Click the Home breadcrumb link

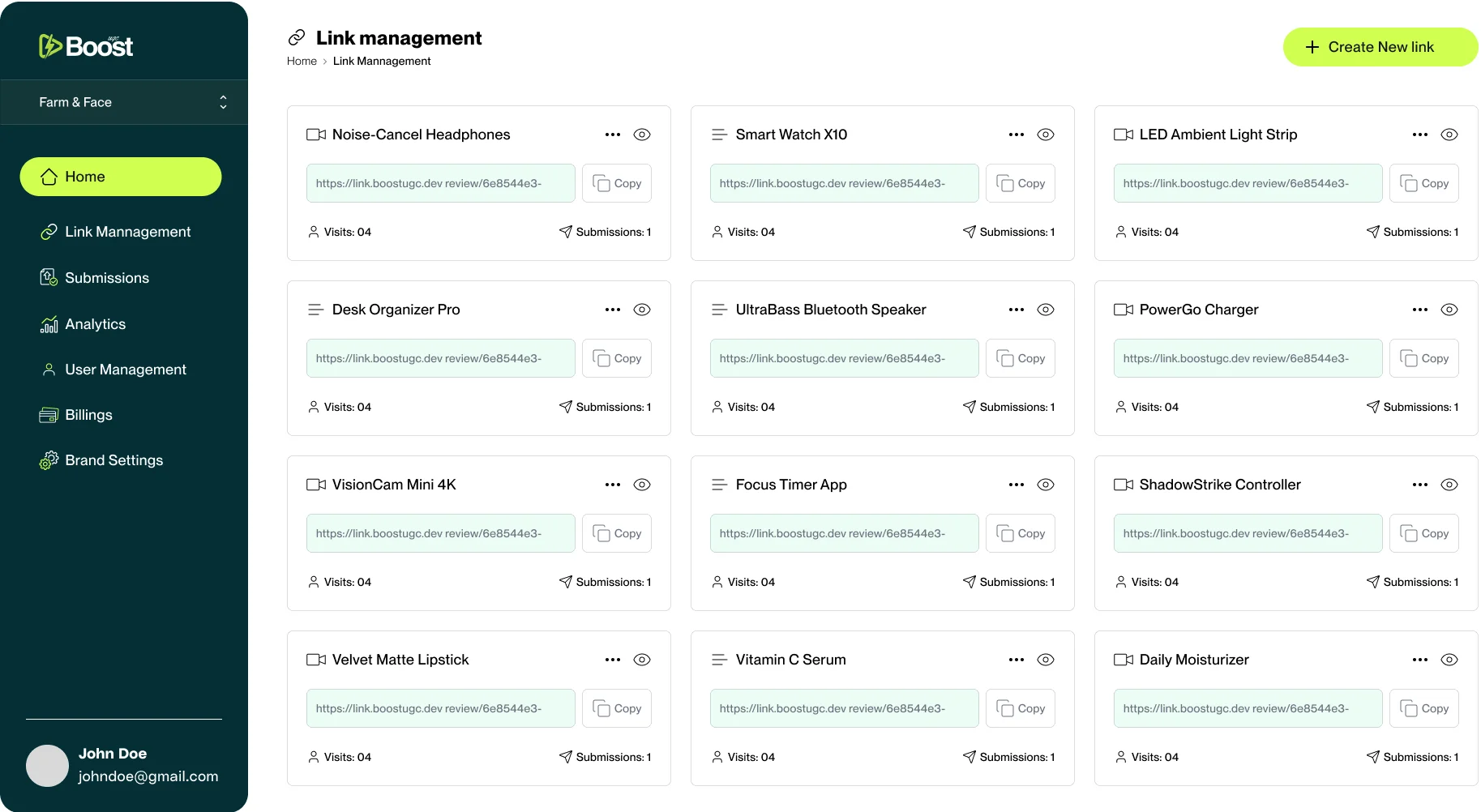coord(302,62)
